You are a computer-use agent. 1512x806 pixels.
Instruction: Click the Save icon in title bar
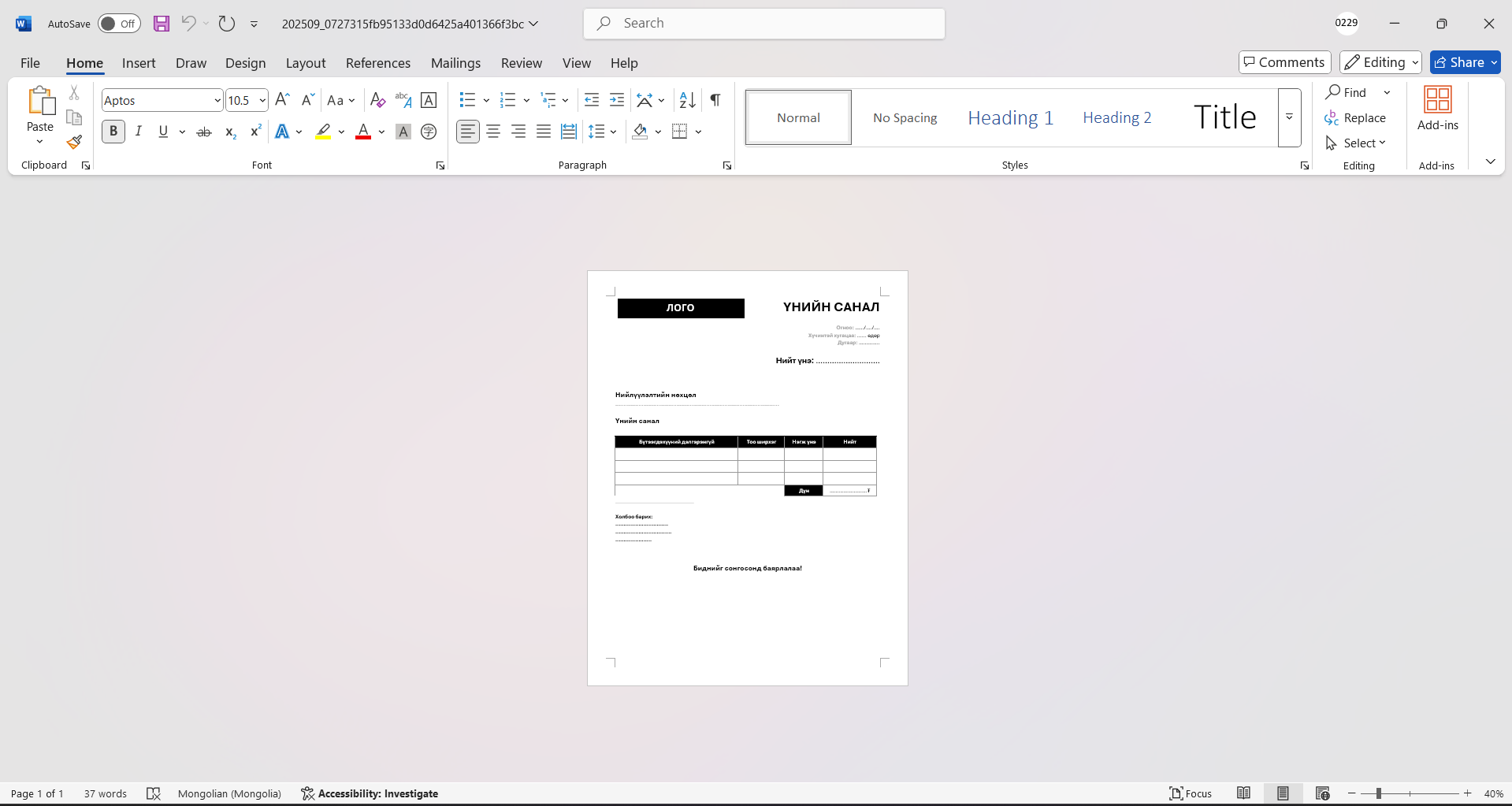tap(162, 24)
